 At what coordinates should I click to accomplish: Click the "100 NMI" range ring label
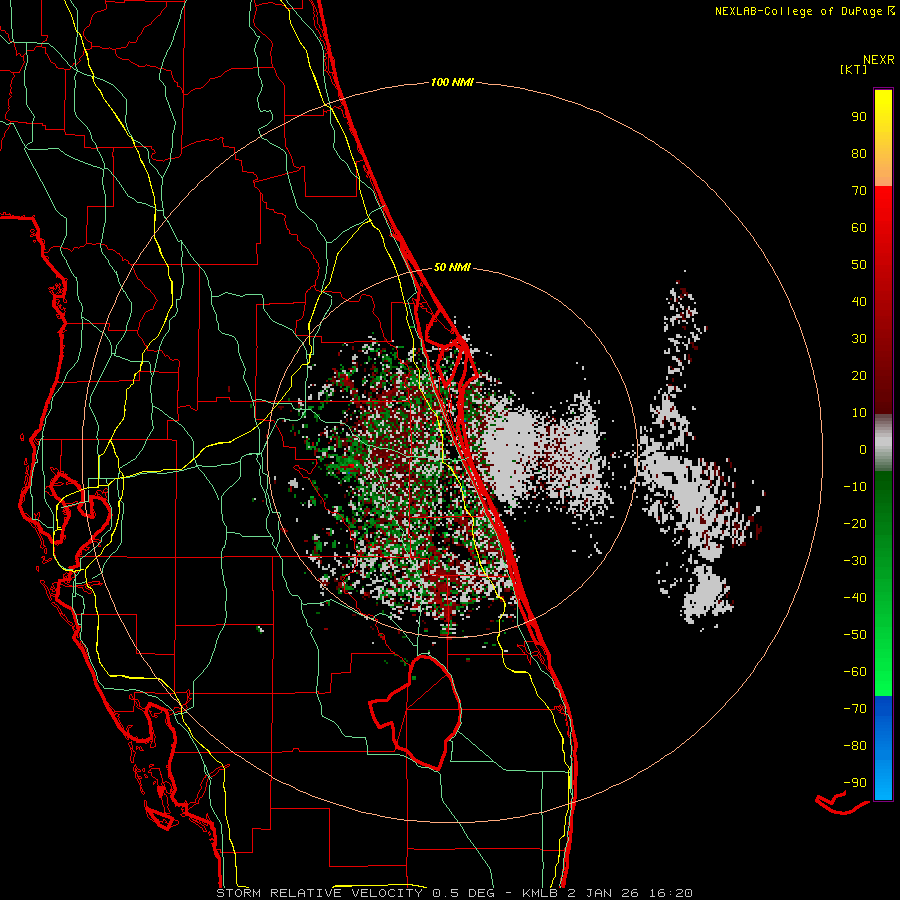pyautogui.click(x=452, y=83)
